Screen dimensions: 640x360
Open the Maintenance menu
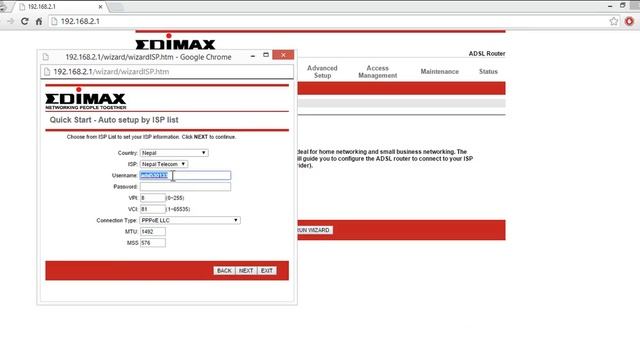pos(440,71)
